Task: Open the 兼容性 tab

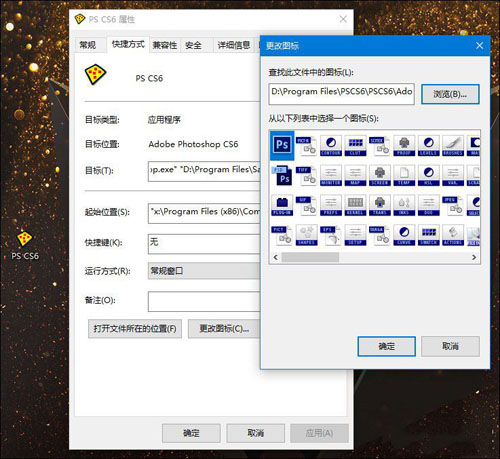Action: [x=165, y=45]
